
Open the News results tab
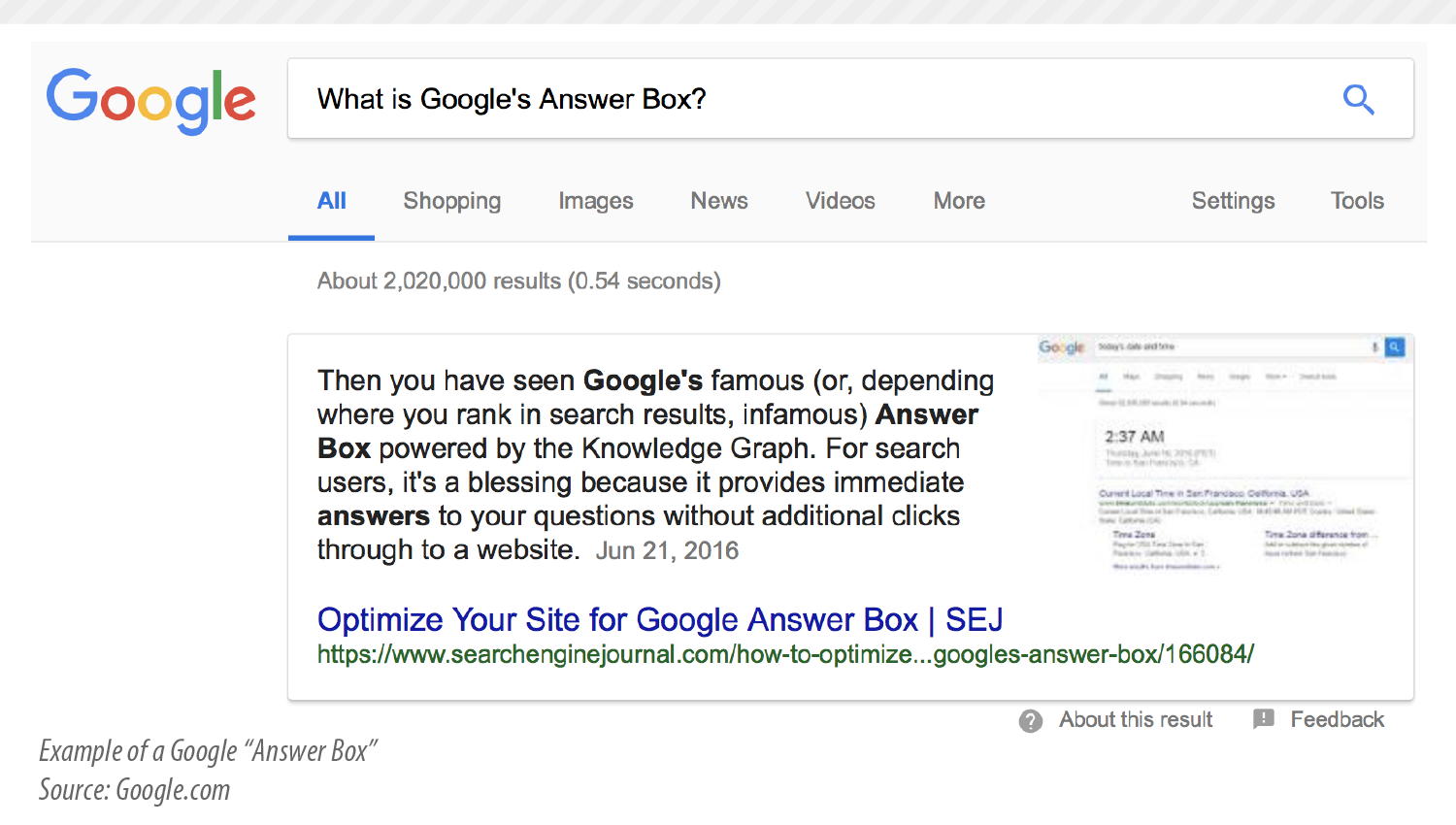[x=719, y=201]
